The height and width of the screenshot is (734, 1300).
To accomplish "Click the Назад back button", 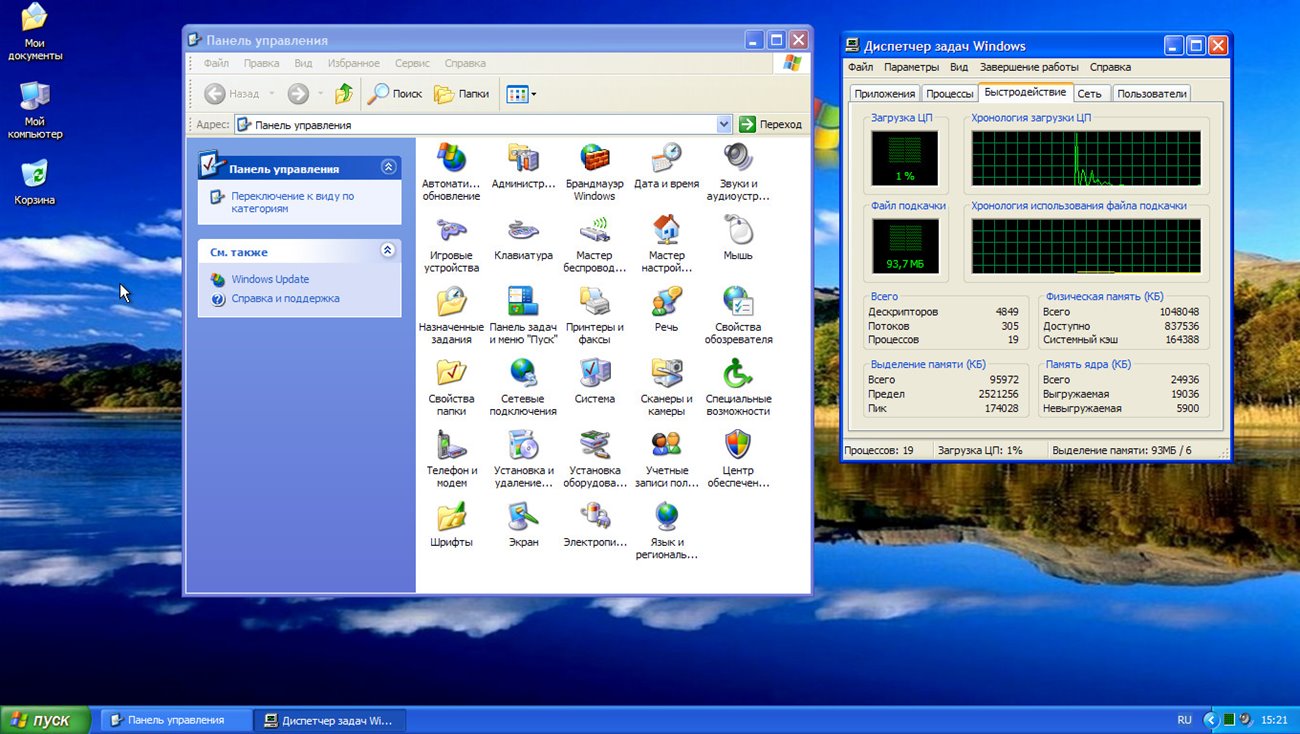I will click(233, 94).
